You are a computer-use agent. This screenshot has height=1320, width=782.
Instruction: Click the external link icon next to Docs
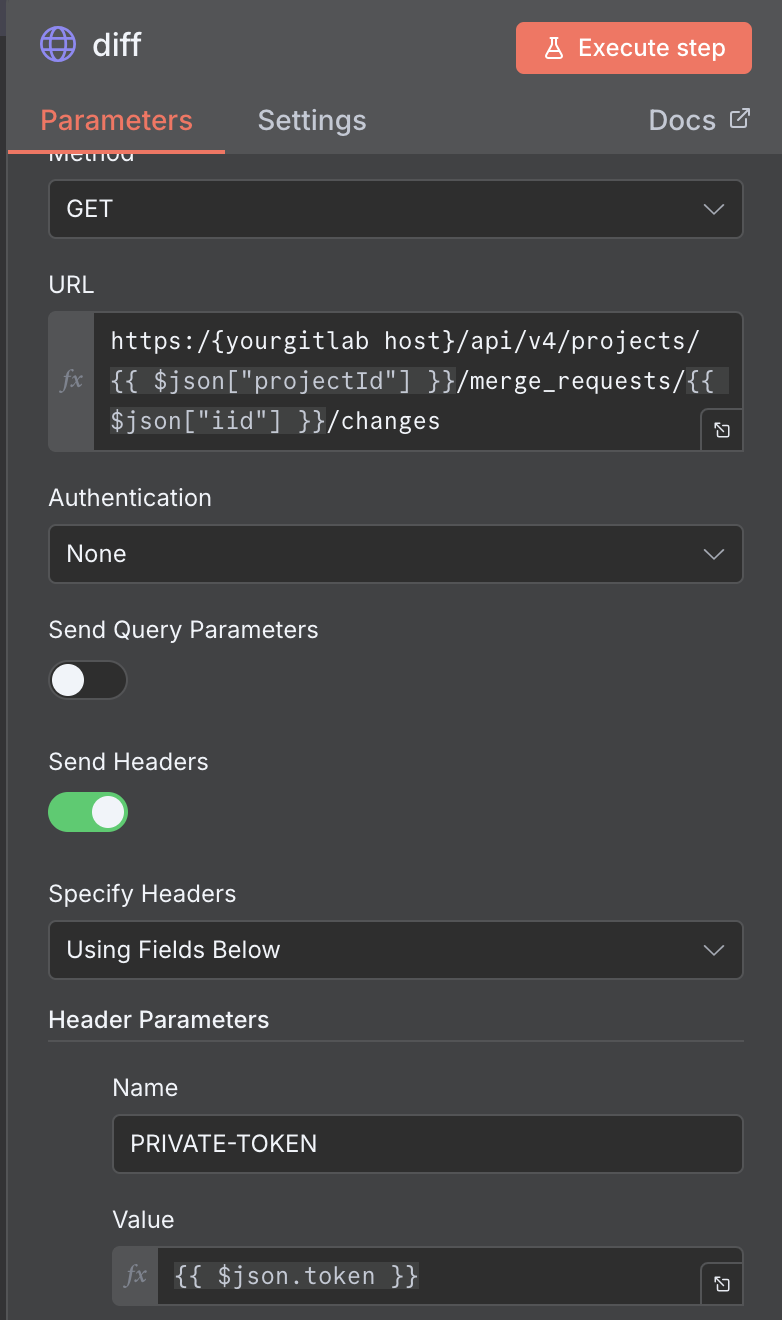(739, 119)
